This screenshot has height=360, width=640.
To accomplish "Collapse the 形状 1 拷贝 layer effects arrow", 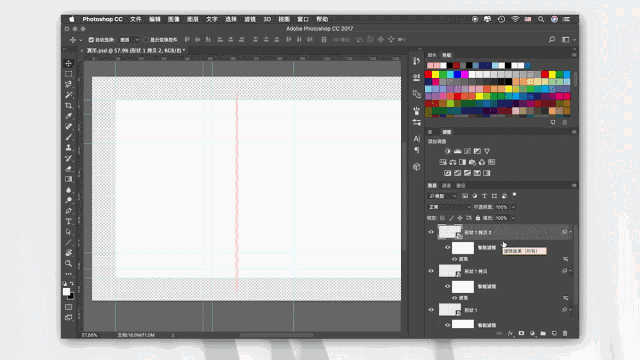I will tap(571, 271).
